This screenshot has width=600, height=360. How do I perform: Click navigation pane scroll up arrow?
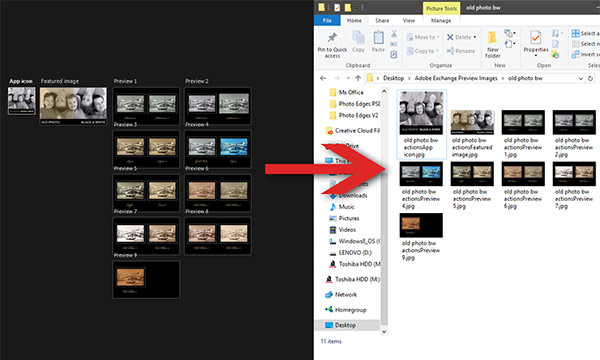coord(384,91)
